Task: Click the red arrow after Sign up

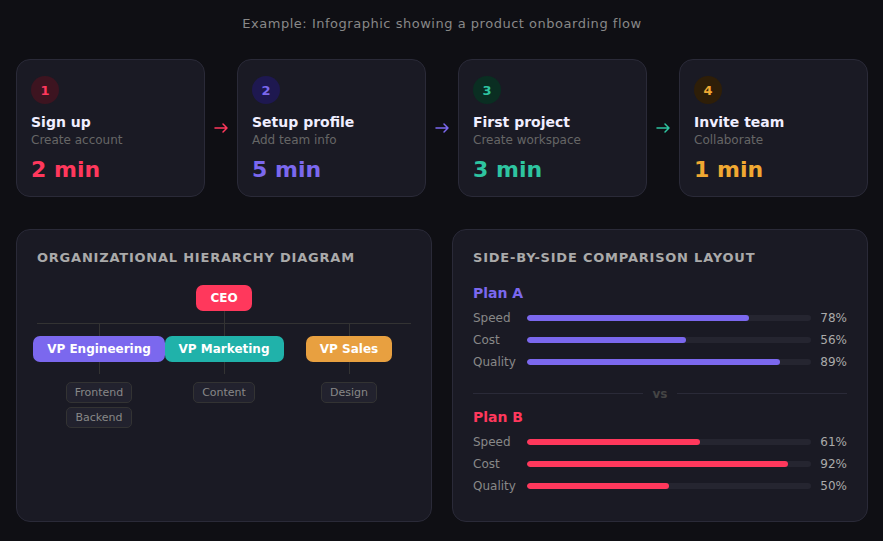Action: 221,128
